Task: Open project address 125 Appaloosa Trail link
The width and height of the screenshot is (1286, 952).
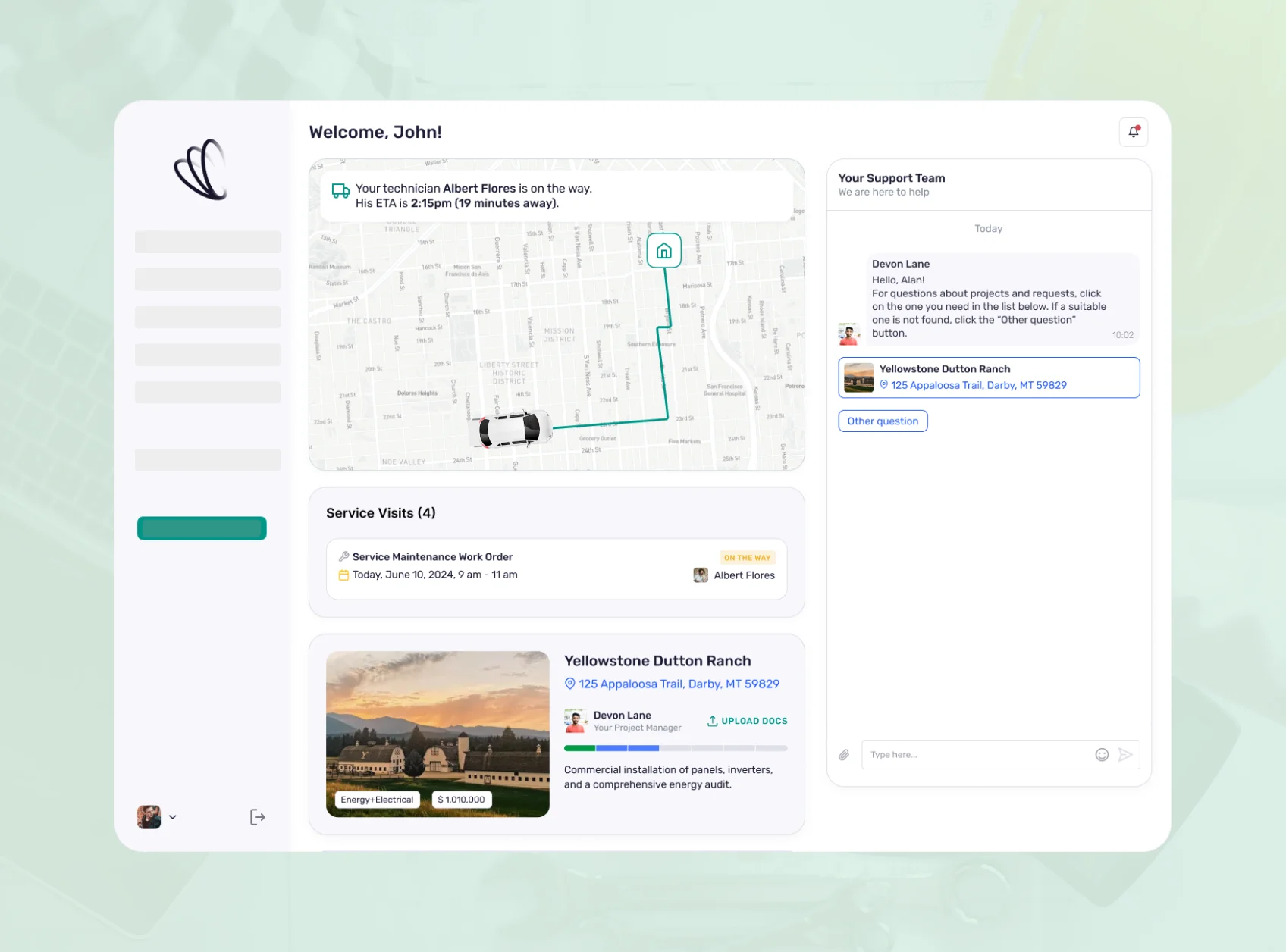Action: coord(679,684)
